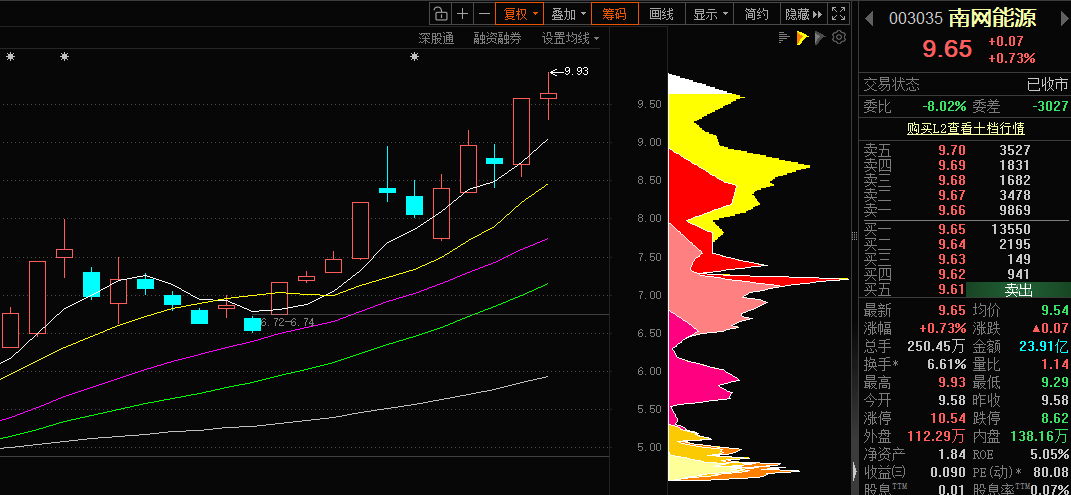Click the 换手 value 6.61%
Image resolution: width=1071 pixels, height=495 pixels.
click(x=947, y=364)
